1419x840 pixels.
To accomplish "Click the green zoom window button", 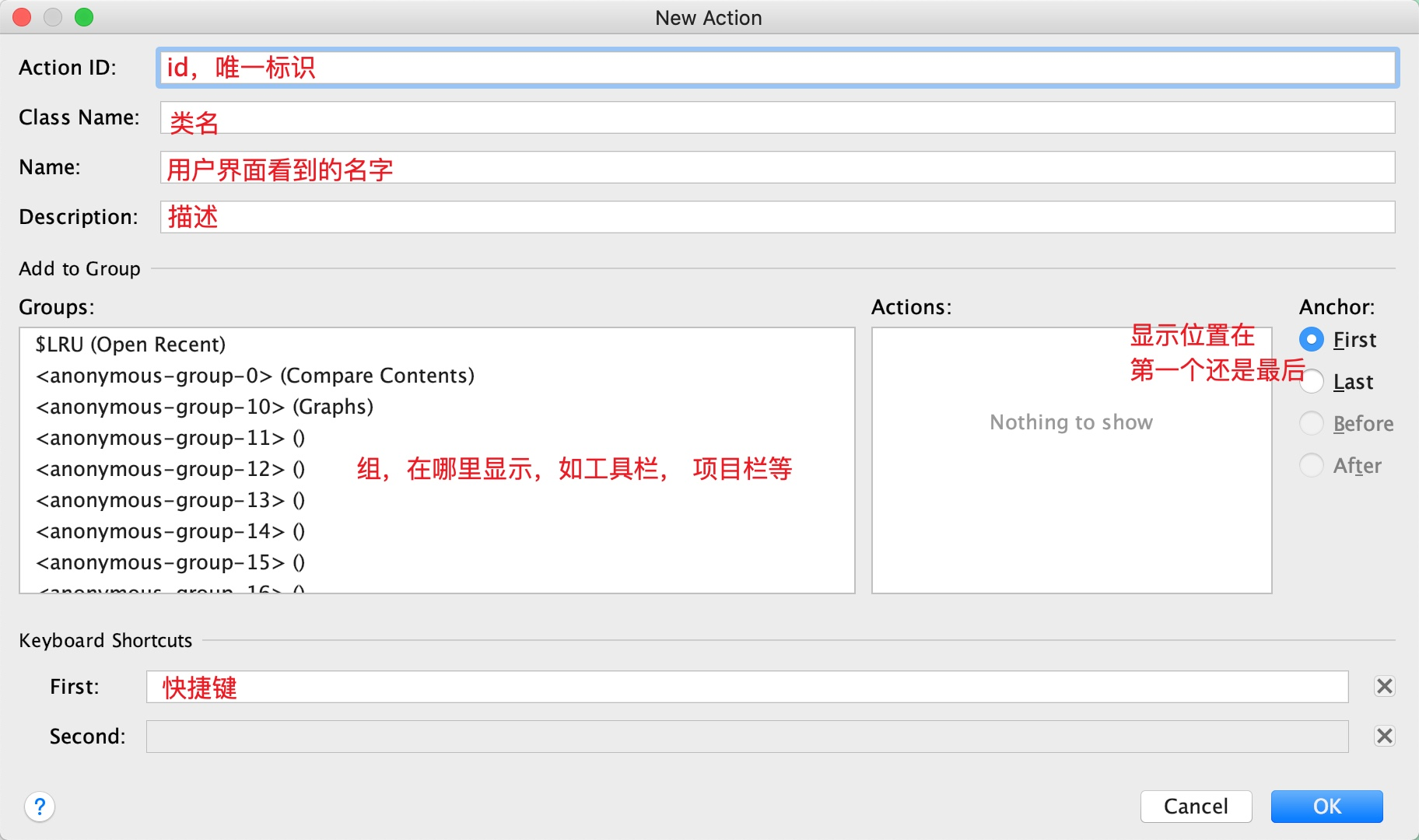I will 84,17.
